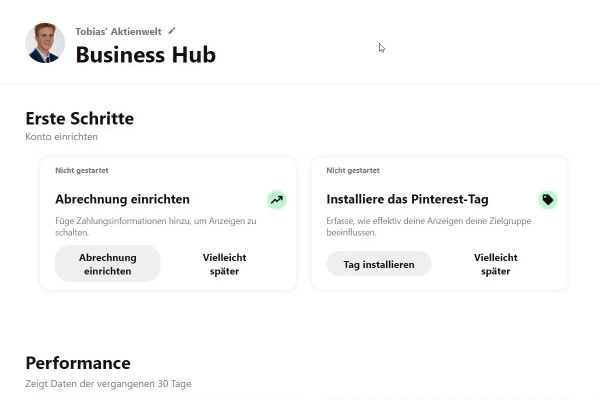
Task: Click Nicht gestartet status on the Abrechnung card
Action: [82, 170]
